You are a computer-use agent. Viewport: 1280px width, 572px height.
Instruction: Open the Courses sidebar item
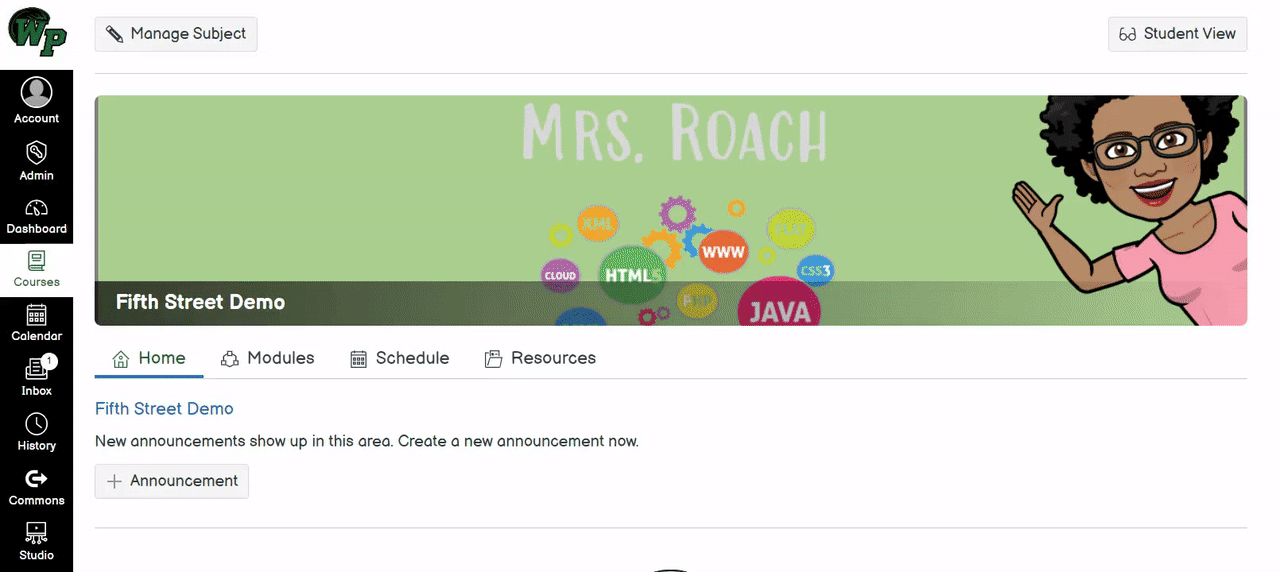pyautogui.click(x=37, y=270)
